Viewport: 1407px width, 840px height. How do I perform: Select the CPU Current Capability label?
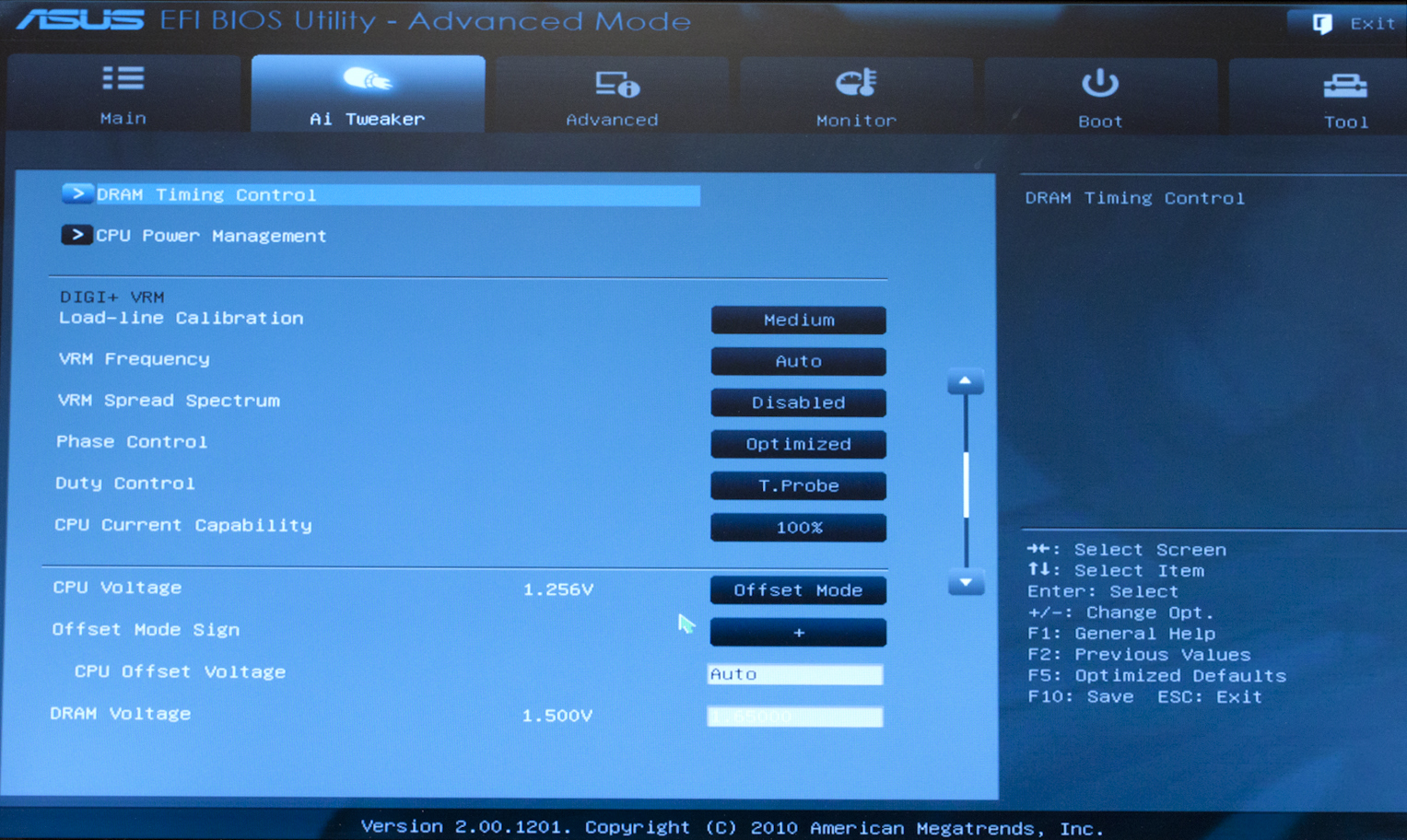pyautogui.click(x=182, y=525)
